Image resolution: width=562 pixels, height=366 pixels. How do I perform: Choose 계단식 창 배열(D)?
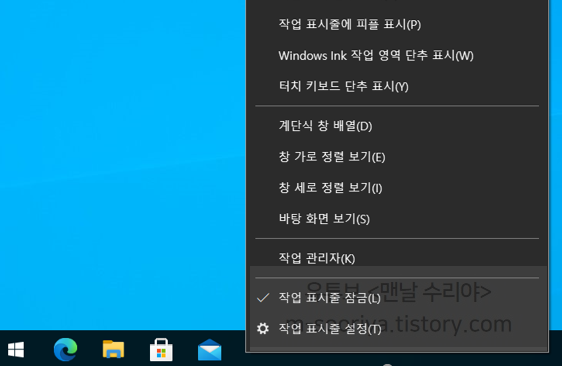397,126
